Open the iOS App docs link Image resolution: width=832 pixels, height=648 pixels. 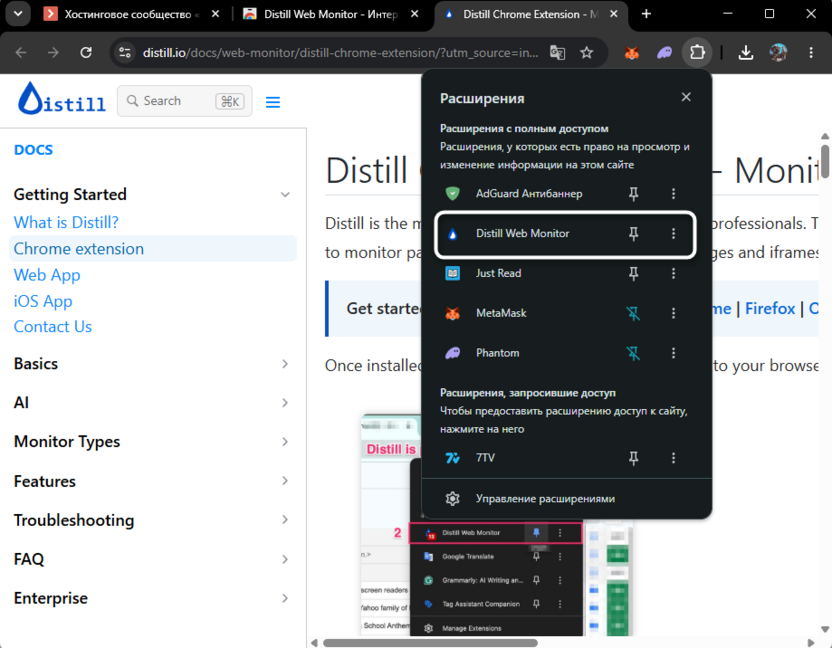point(43,301)
